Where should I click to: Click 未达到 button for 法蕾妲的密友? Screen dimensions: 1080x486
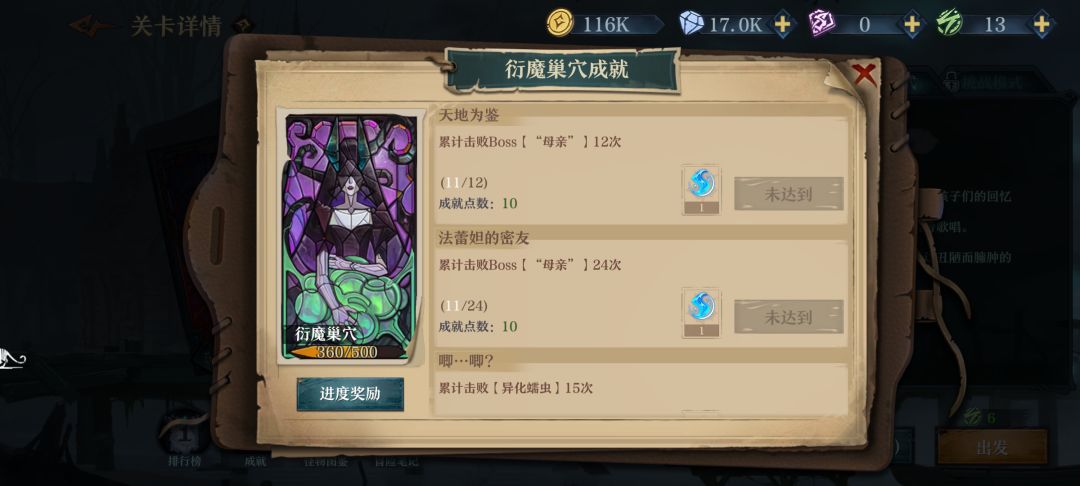(x=789, y=317)
